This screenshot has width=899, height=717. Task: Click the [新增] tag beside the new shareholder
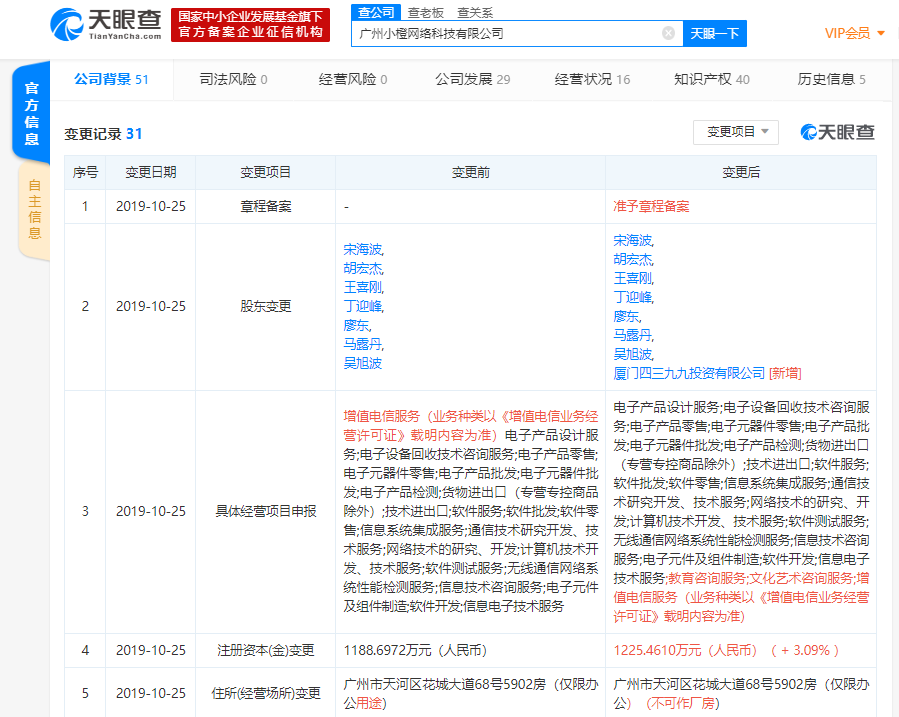click(785, 373)
